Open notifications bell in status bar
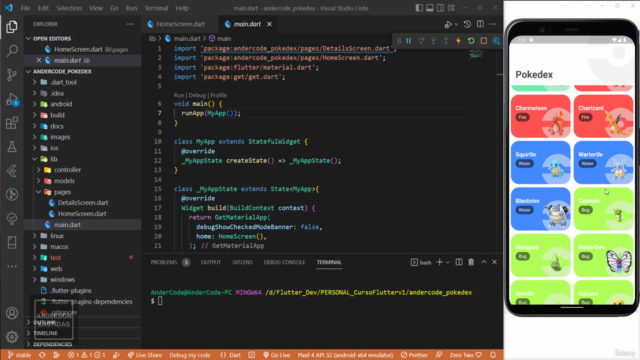 (493, 355)
